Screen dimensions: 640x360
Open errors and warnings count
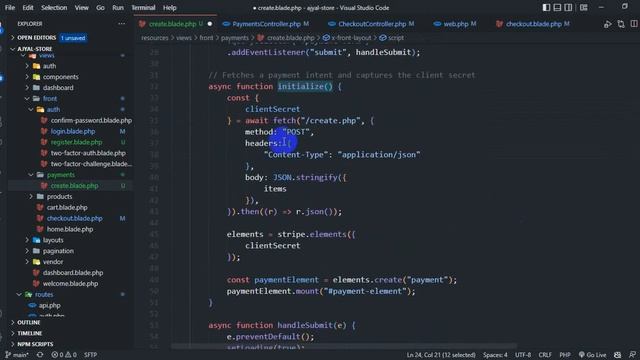click(x=64, y=355)
